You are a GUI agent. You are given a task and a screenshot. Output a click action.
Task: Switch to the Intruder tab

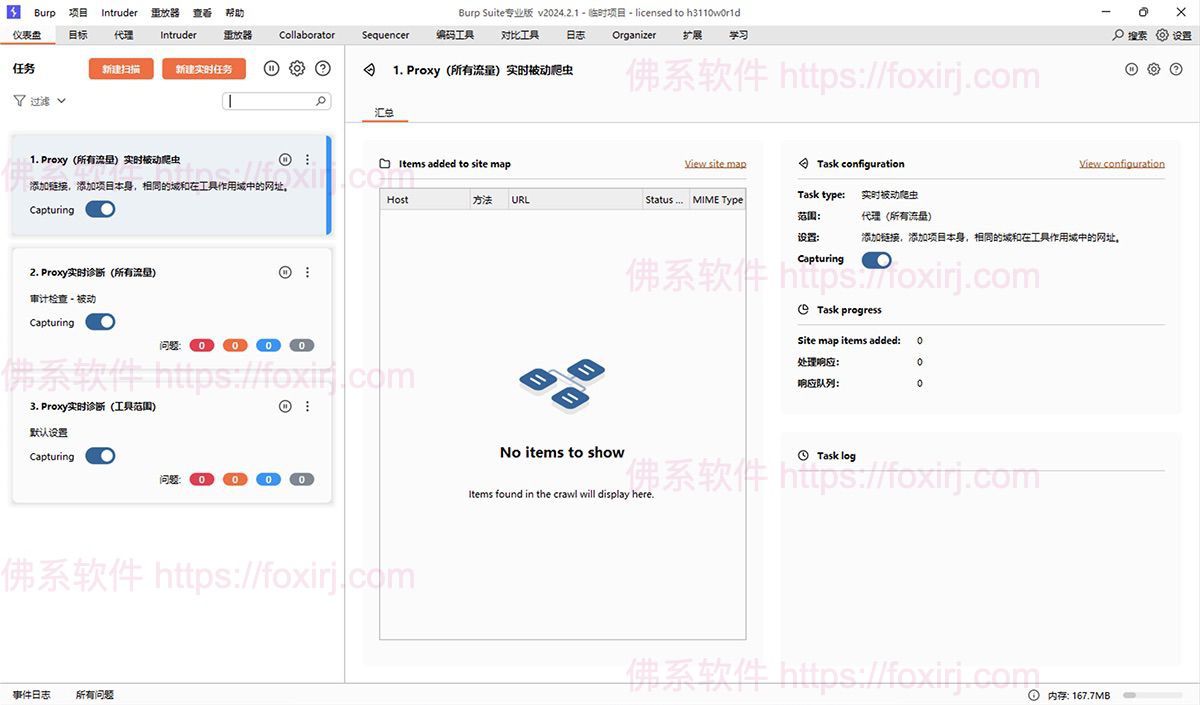pyautogui.click(x=178, y=35)
